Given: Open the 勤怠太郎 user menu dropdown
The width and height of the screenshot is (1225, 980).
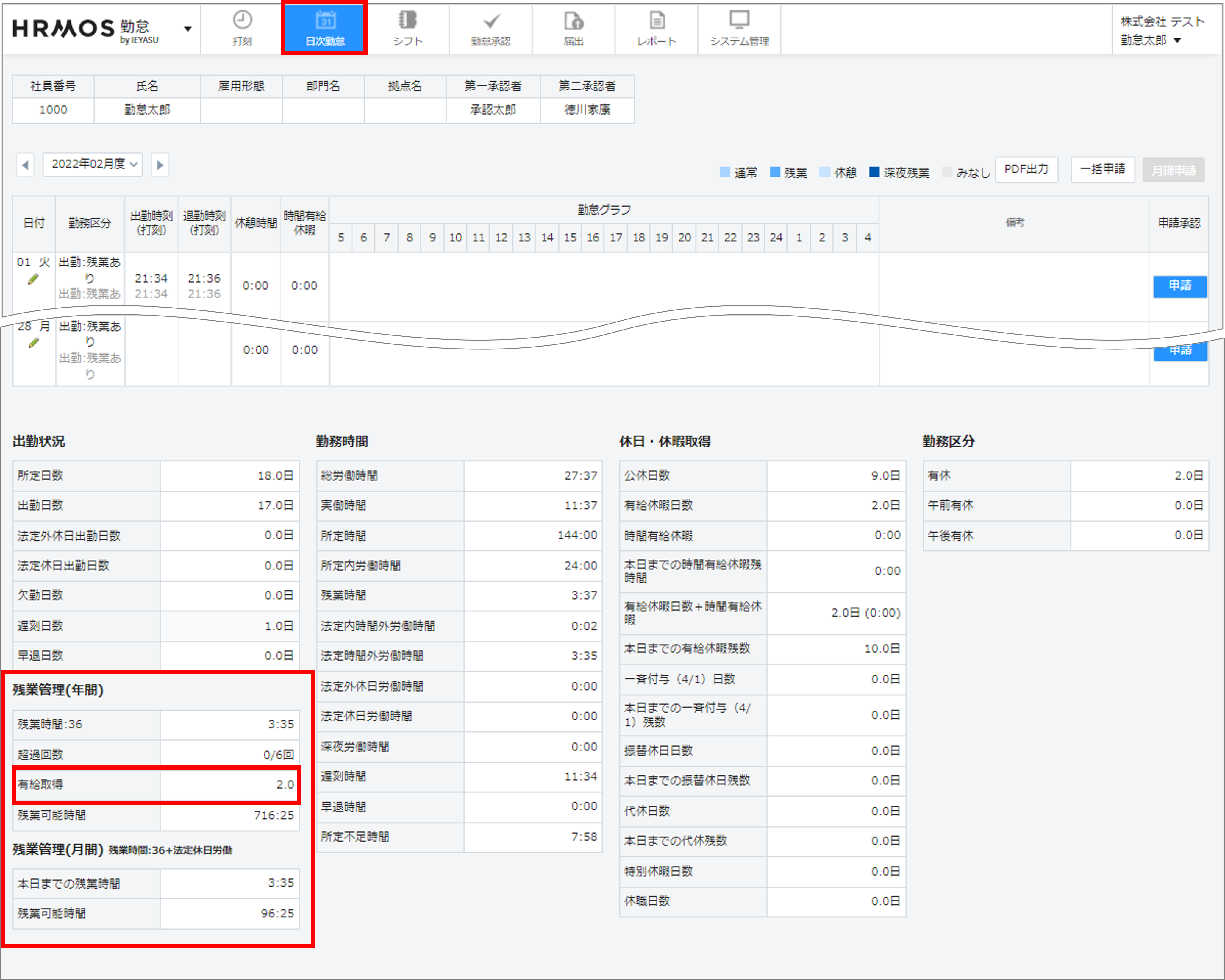Looking at the screenshot, I should pyautogui.click(x=1151, y=40).
